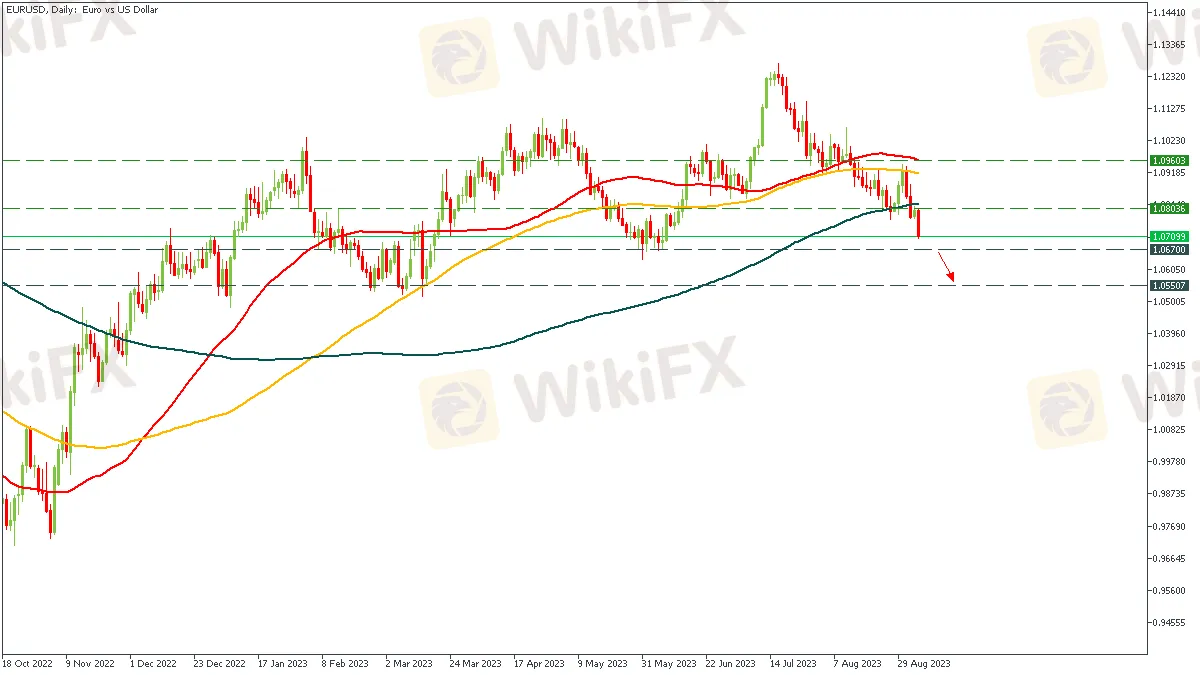The height and width of the screenshot is (675, 1200).
Task: Click the 2 Mar 2023 date label
Action: pos(411,662)
